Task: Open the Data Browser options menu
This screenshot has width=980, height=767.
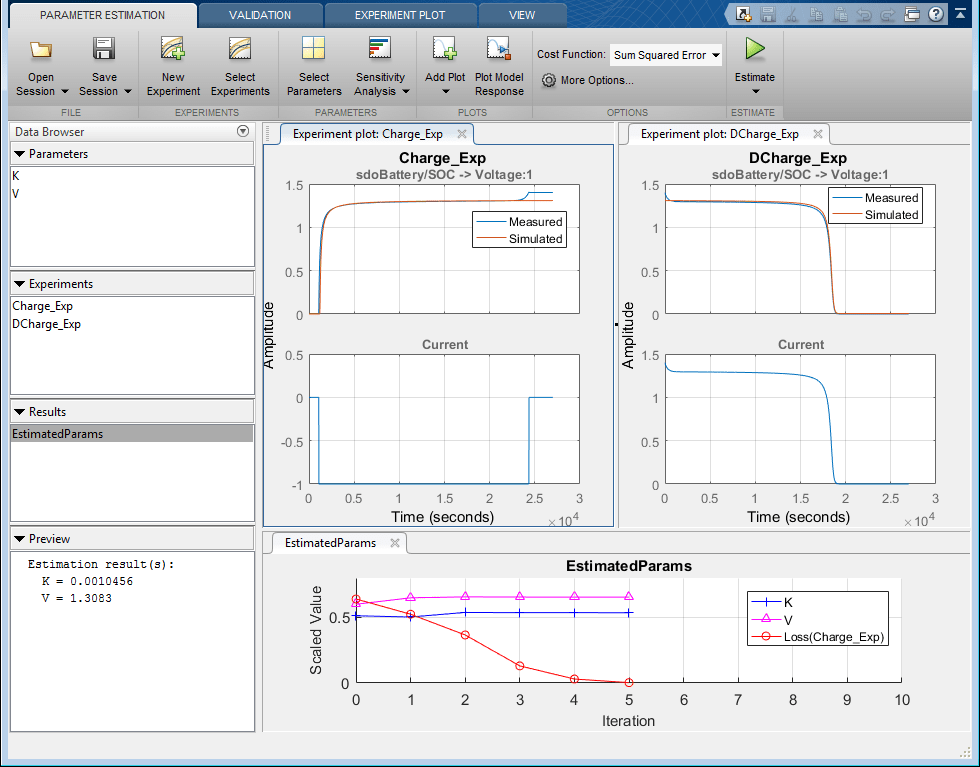Action: pos(242,132)
